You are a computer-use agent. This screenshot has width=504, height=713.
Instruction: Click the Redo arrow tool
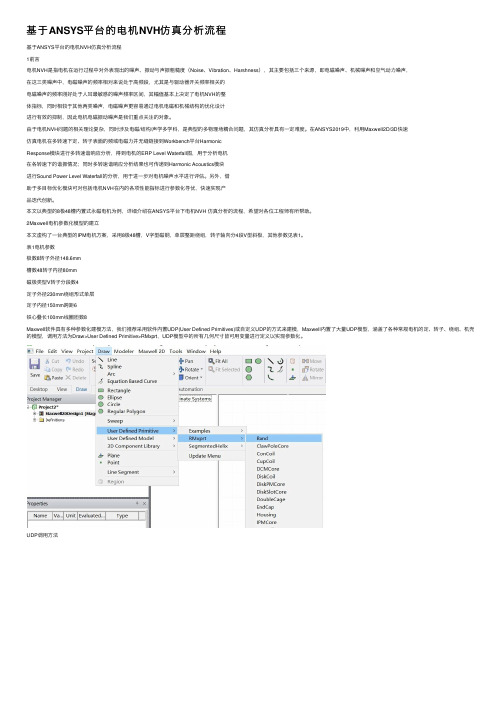pos(75,369)
